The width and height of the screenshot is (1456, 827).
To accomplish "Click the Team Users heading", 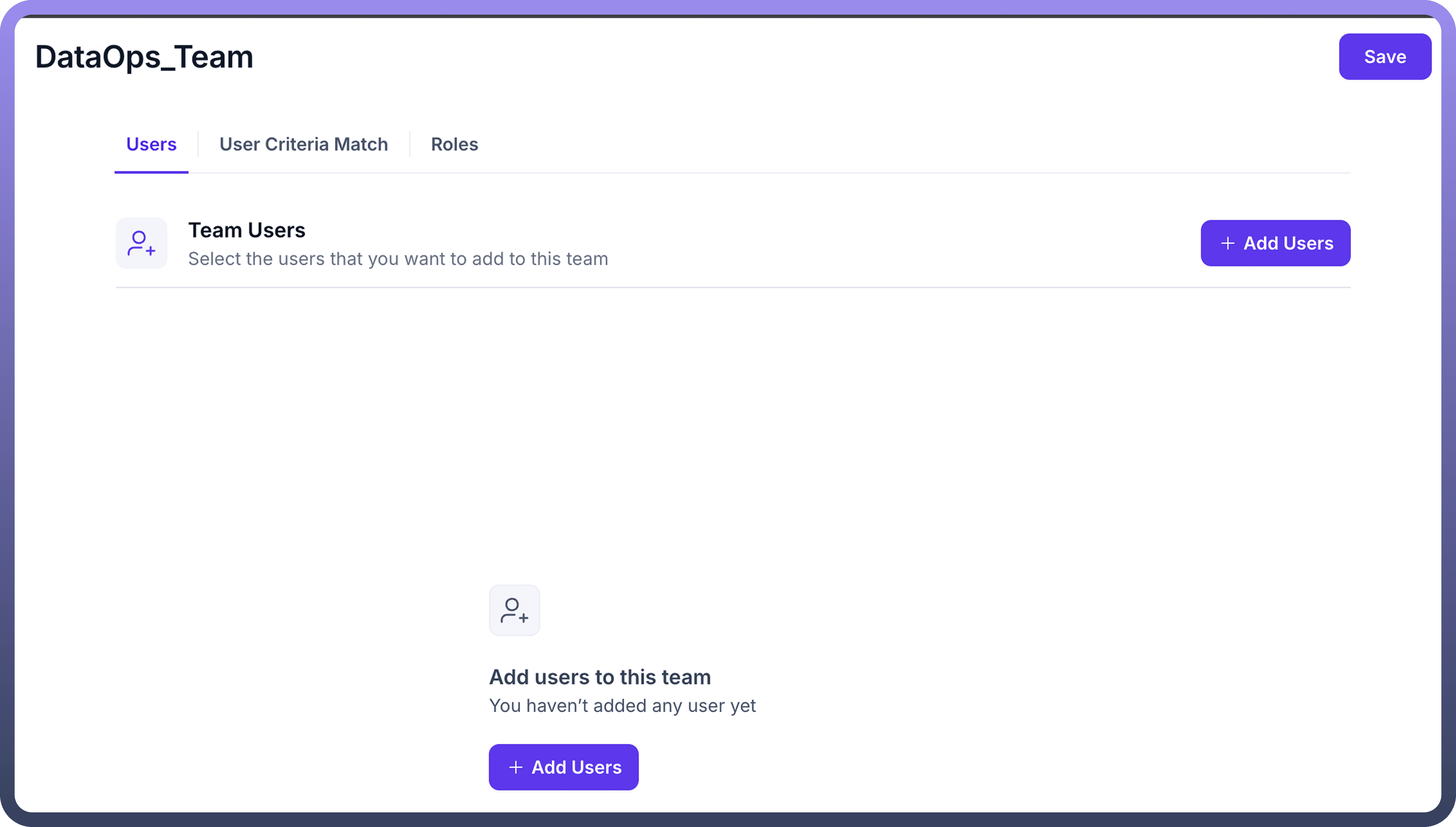I will pyautogui.click(x=247, y=230).
